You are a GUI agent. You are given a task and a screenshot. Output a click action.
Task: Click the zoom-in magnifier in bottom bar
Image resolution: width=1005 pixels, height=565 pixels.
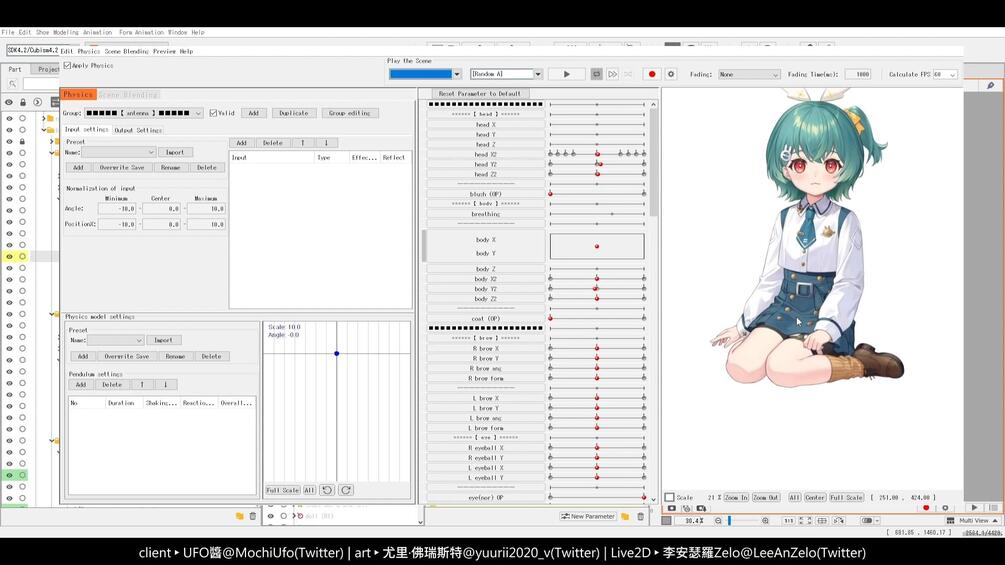pyautogui.click(x=765, y=521)
